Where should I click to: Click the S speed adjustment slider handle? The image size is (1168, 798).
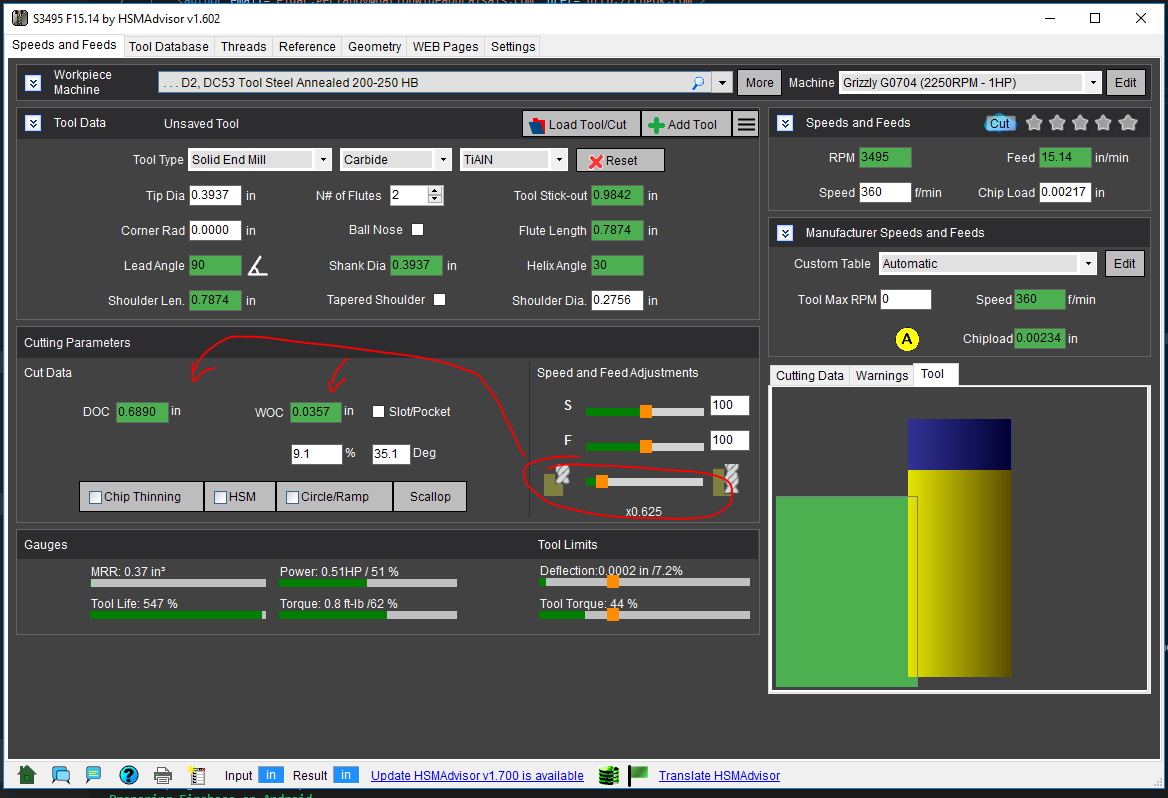(646, 411)
